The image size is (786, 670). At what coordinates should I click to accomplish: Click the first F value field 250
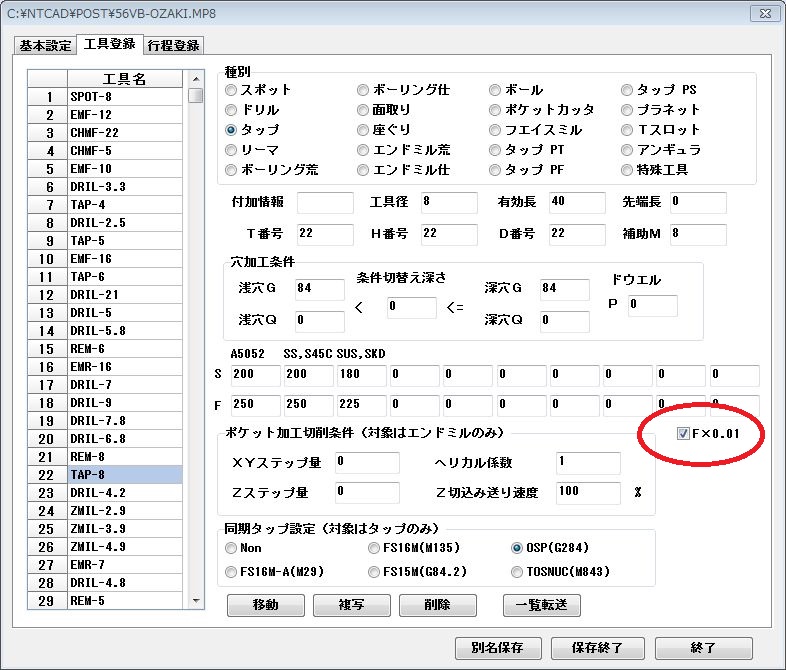point(256,405)
